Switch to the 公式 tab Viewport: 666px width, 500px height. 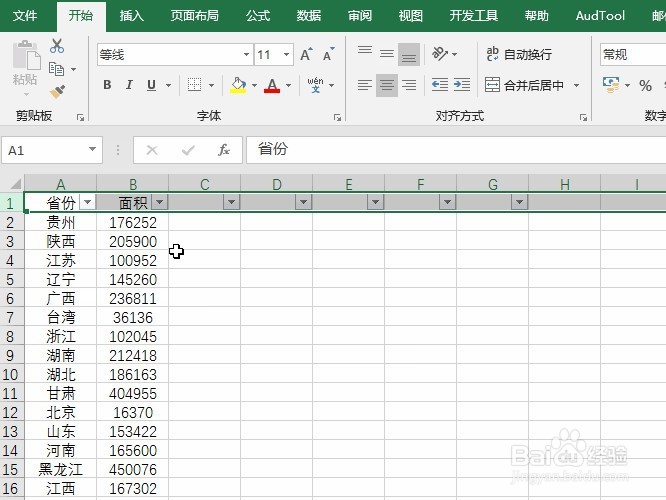tap(258, 16)
